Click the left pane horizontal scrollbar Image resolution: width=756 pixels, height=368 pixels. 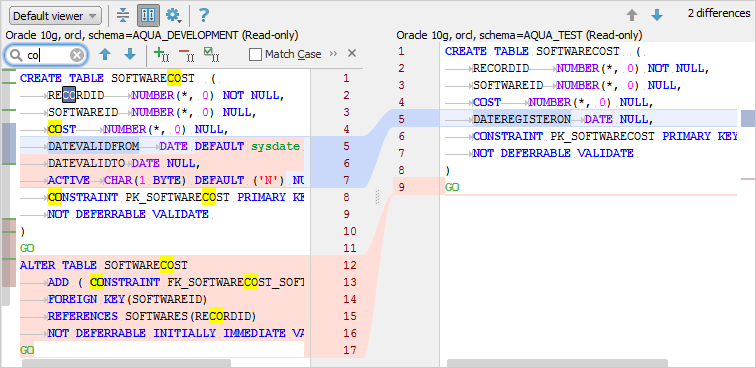pos(126,363)
